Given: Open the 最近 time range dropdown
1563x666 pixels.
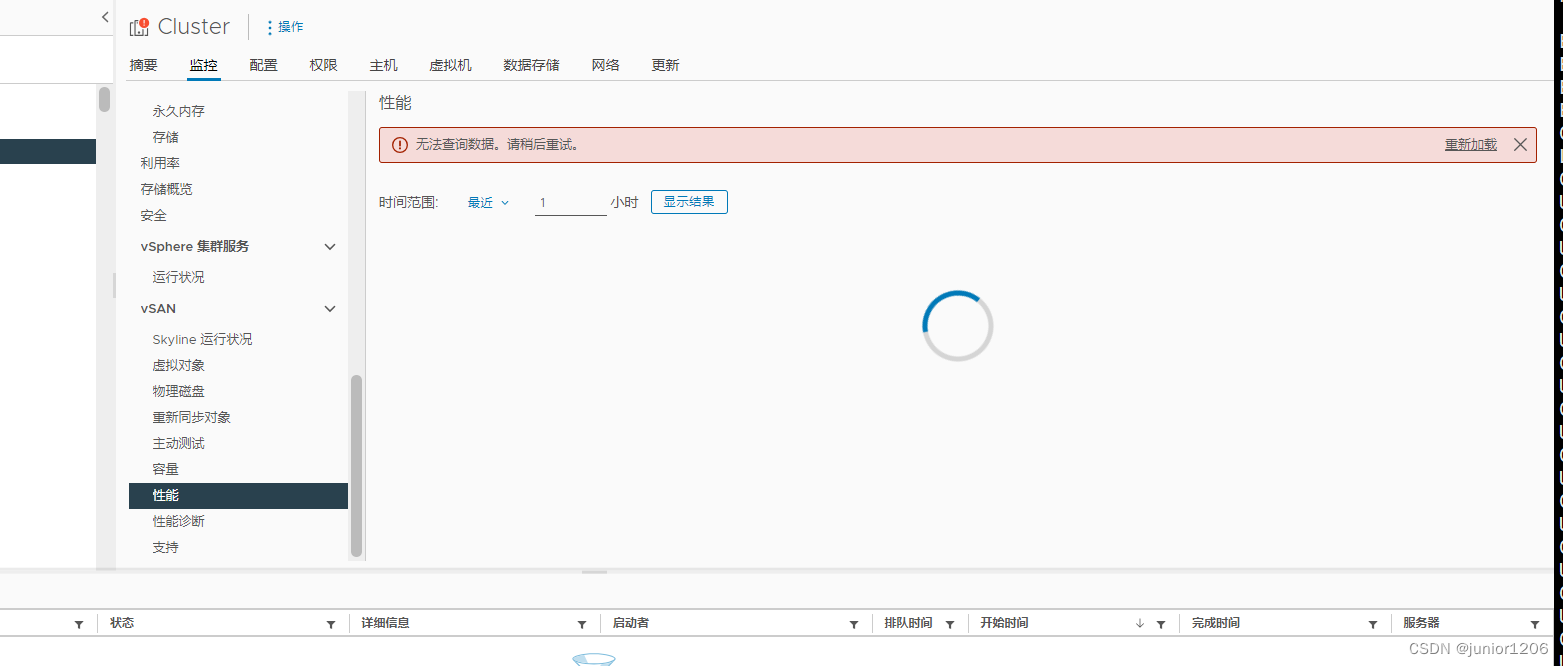Looking at the screenshot, I should point(489,202).
